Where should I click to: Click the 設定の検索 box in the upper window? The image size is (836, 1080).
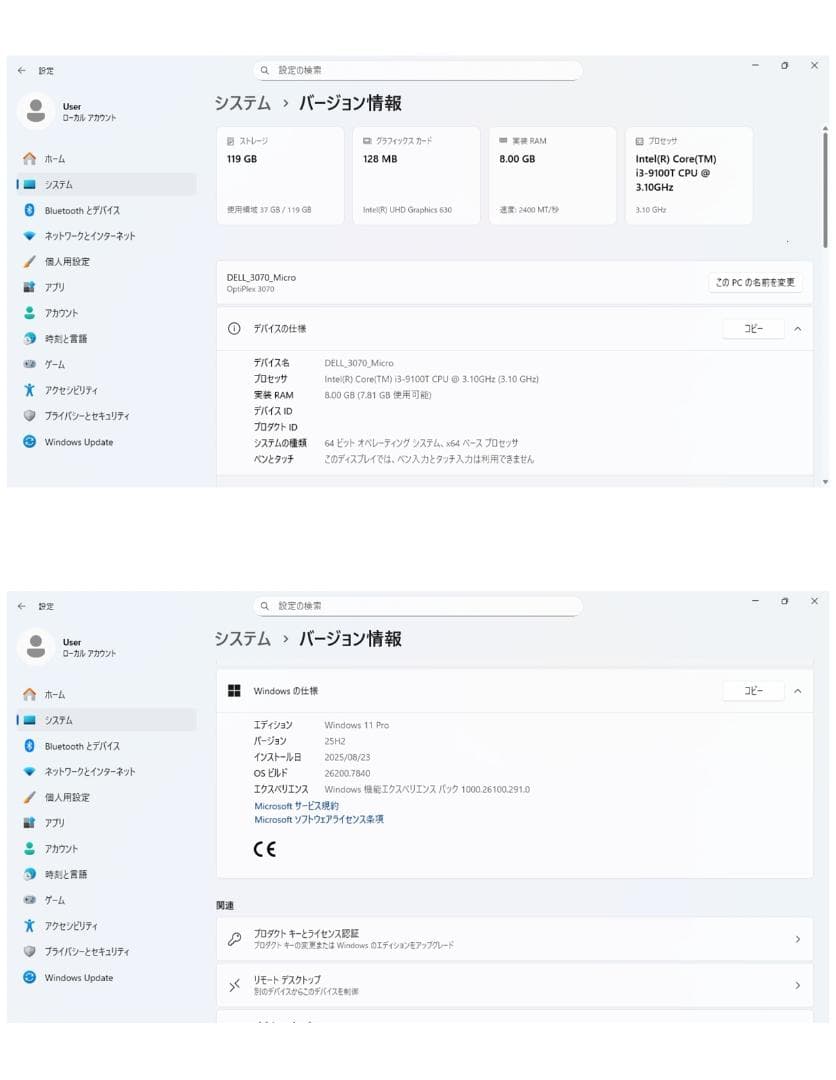(418, 70)
